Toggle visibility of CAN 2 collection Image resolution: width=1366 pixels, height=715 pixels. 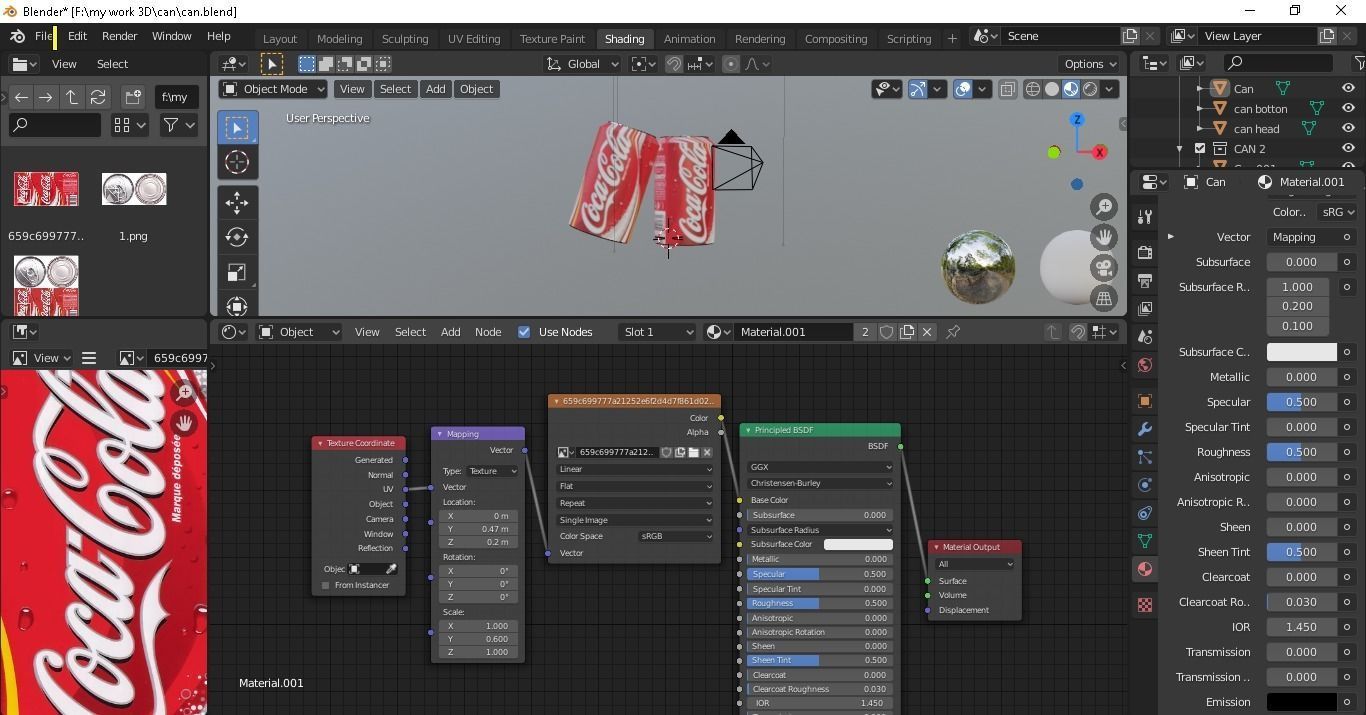pyautogui.click(x=1348, y=148)
